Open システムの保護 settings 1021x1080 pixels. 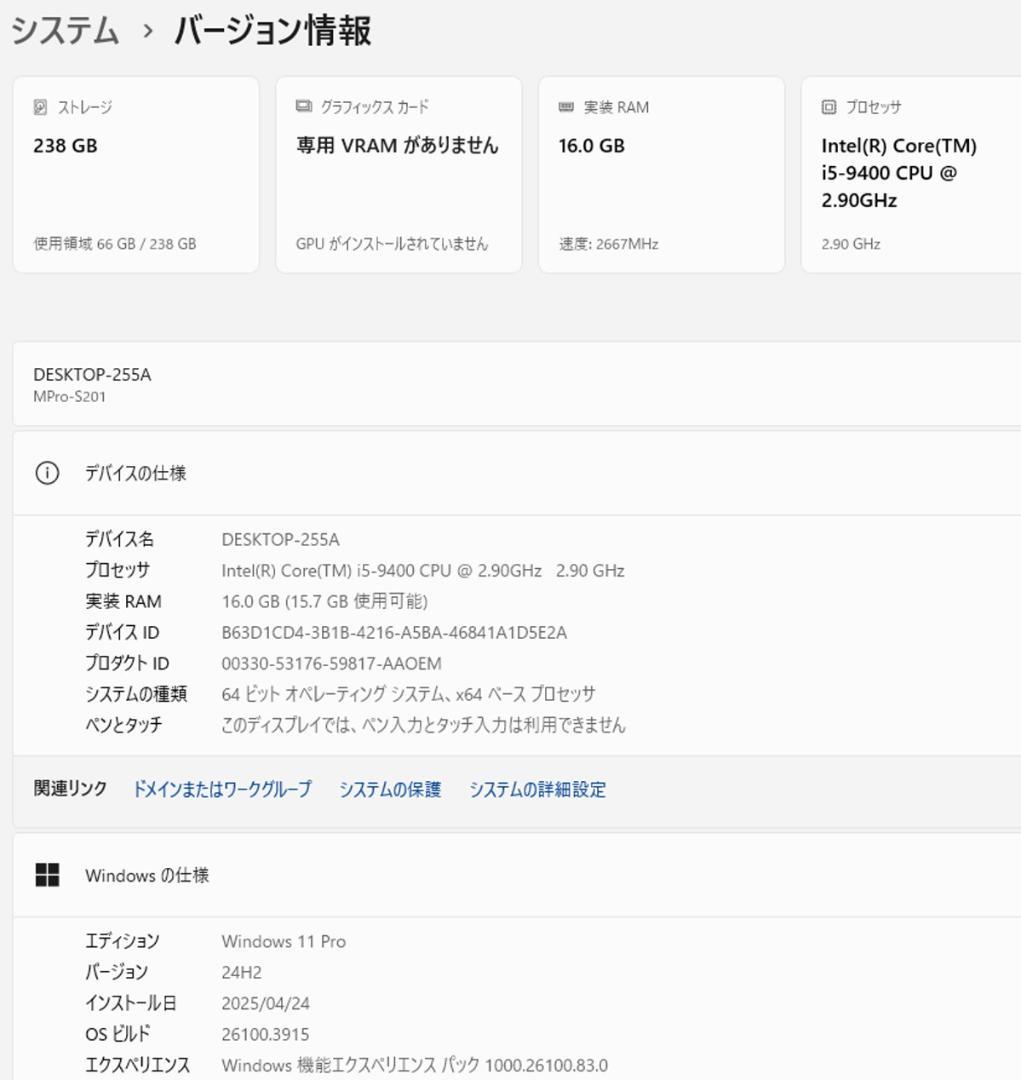(387, 789)
